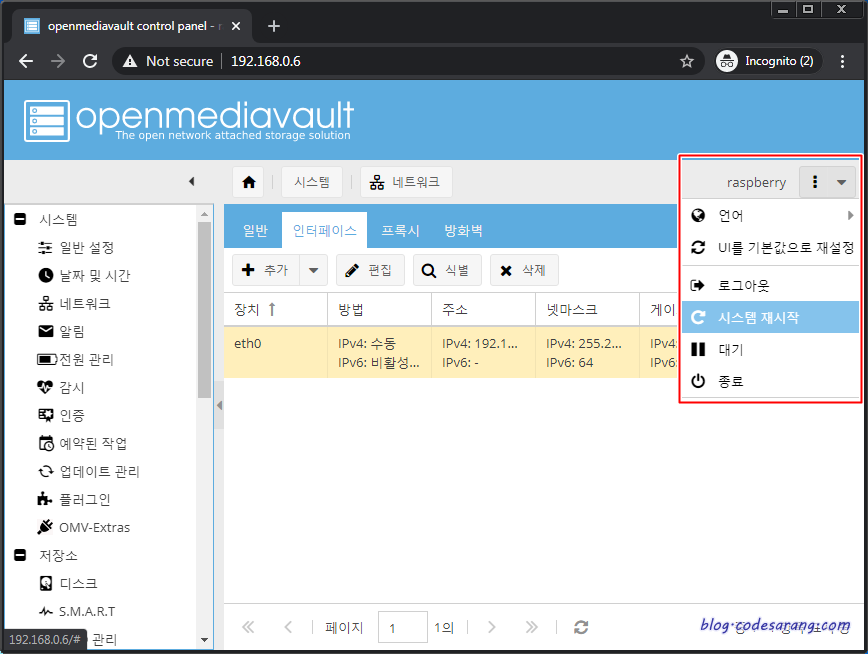Screen dimensions: 868x654
Task: Go to previous page of grid
Action: (x=288, y=627)
